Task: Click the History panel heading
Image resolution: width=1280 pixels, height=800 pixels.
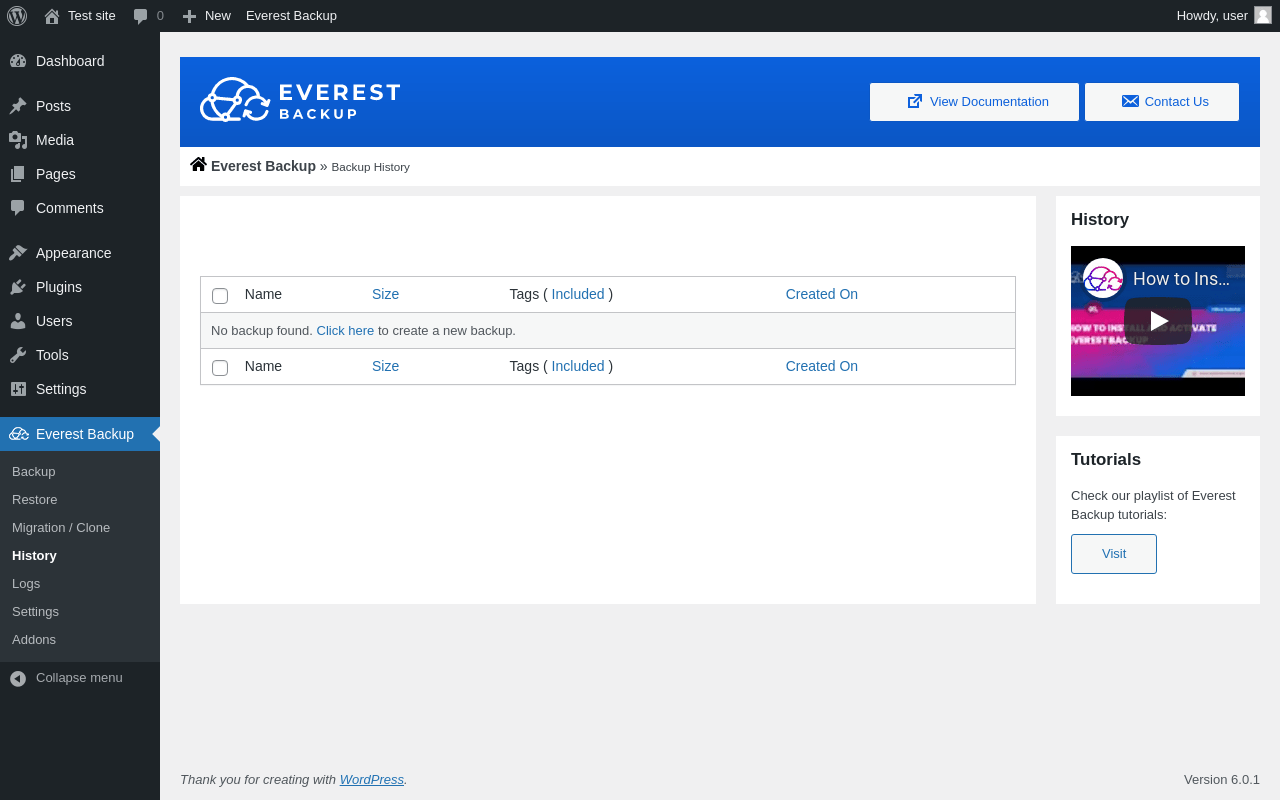Action: [1100, 220]
